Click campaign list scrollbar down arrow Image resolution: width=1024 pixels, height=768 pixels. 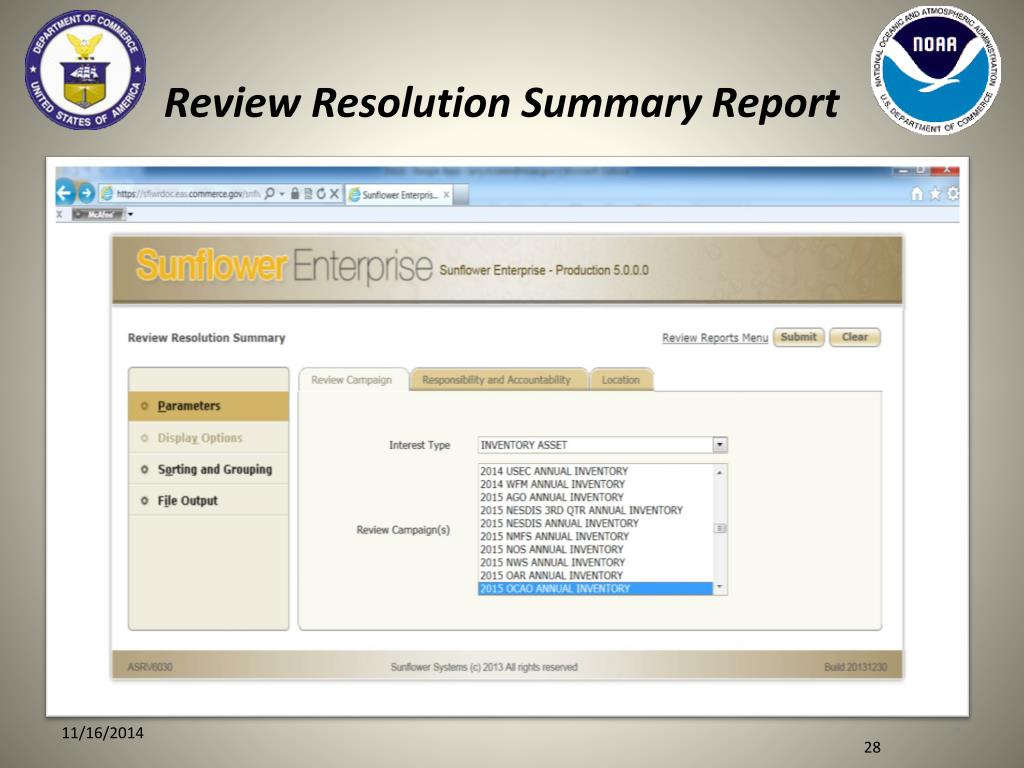(x=720, y=588)
